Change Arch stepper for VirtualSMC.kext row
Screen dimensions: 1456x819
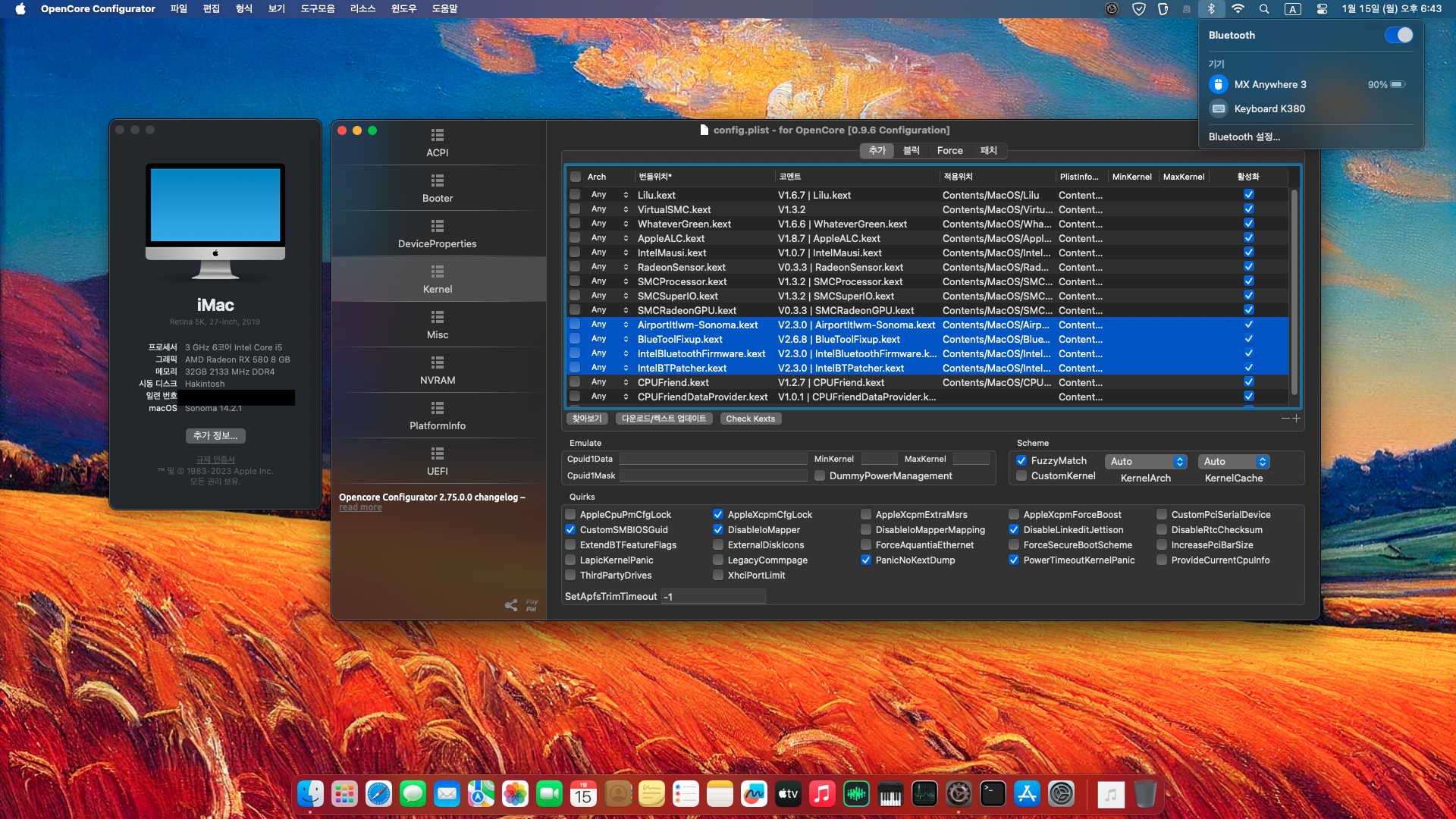pos(626,209)
